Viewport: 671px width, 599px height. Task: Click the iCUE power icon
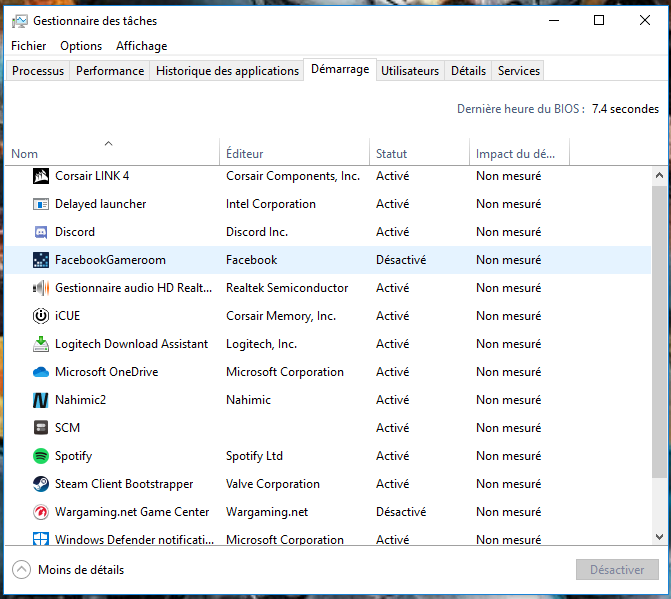41,316
